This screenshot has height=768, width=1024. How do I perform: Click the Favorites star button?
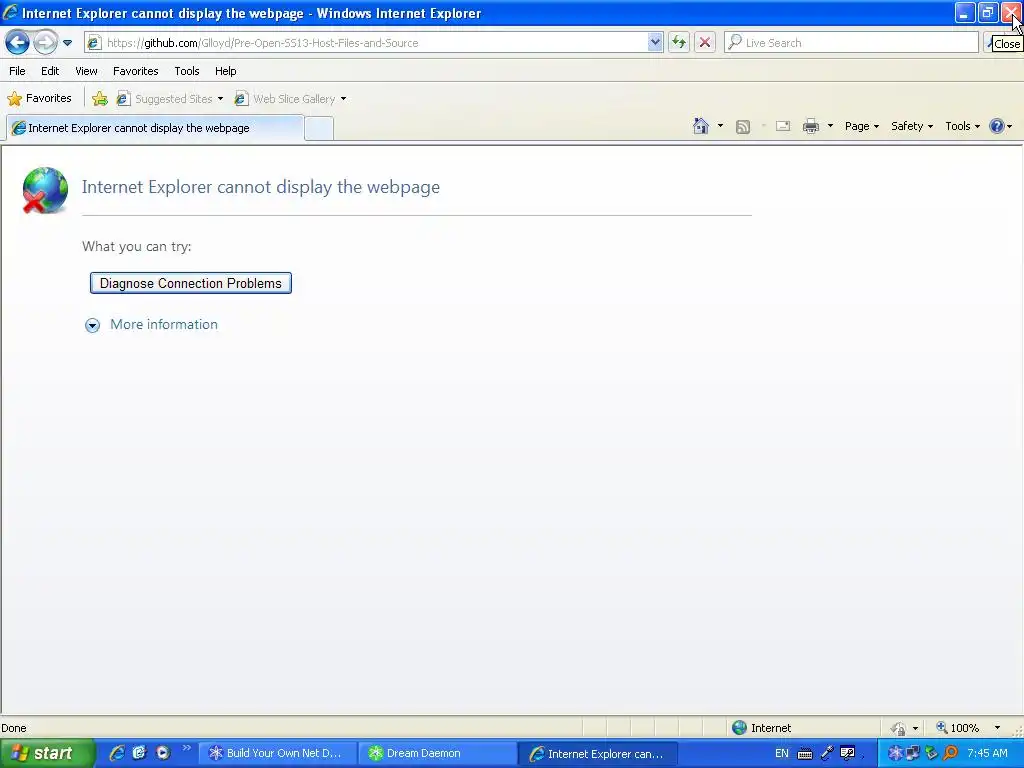click(40, 99)
